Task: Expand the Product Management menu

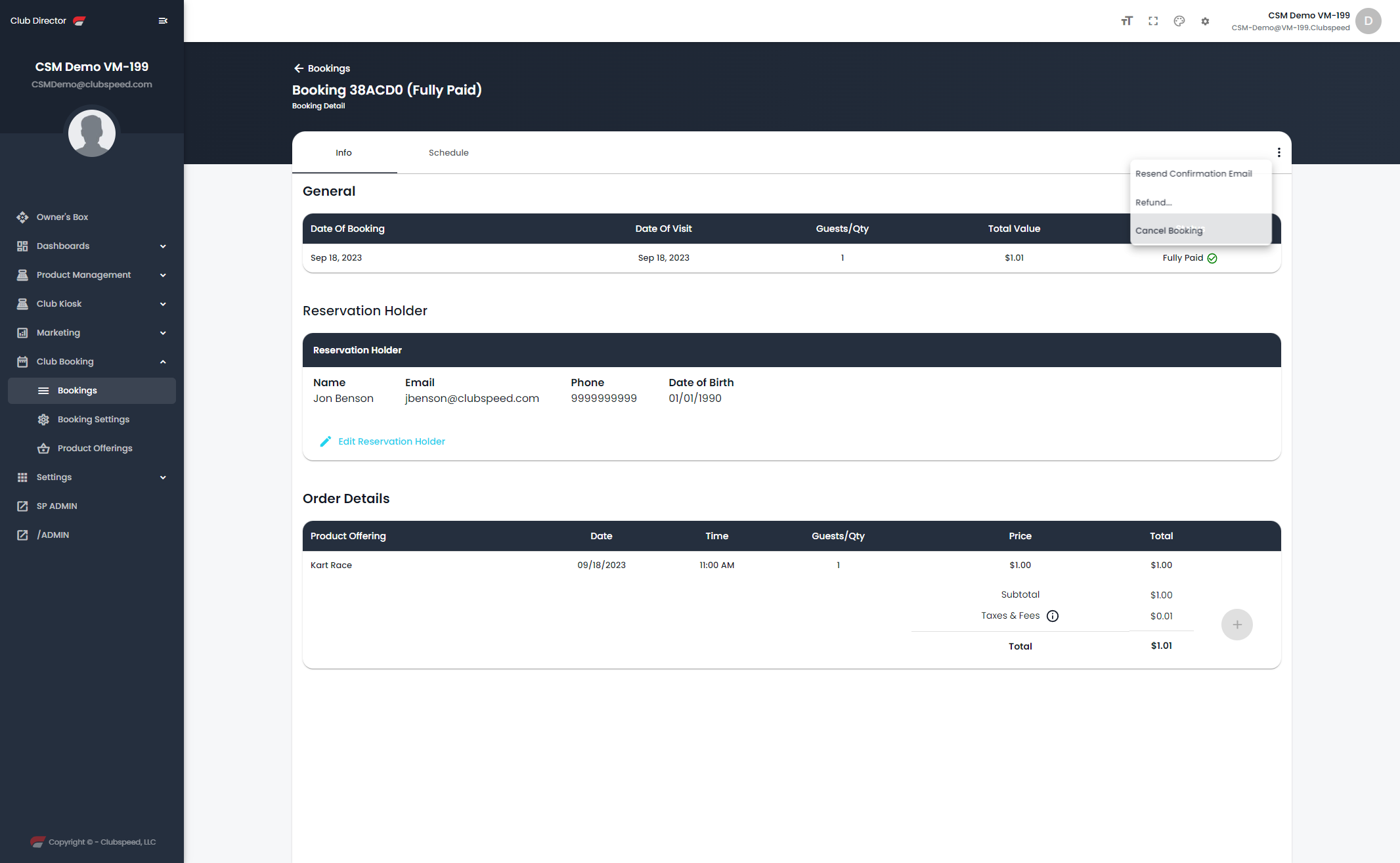Action: click(x=92, y=275)
